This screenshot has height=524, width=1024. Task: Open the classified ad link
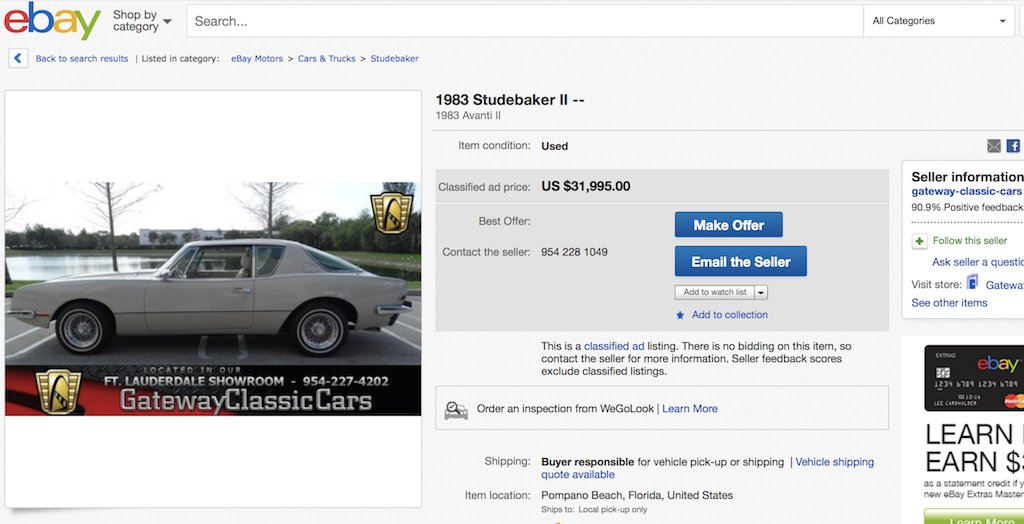(x=614, y=346)
